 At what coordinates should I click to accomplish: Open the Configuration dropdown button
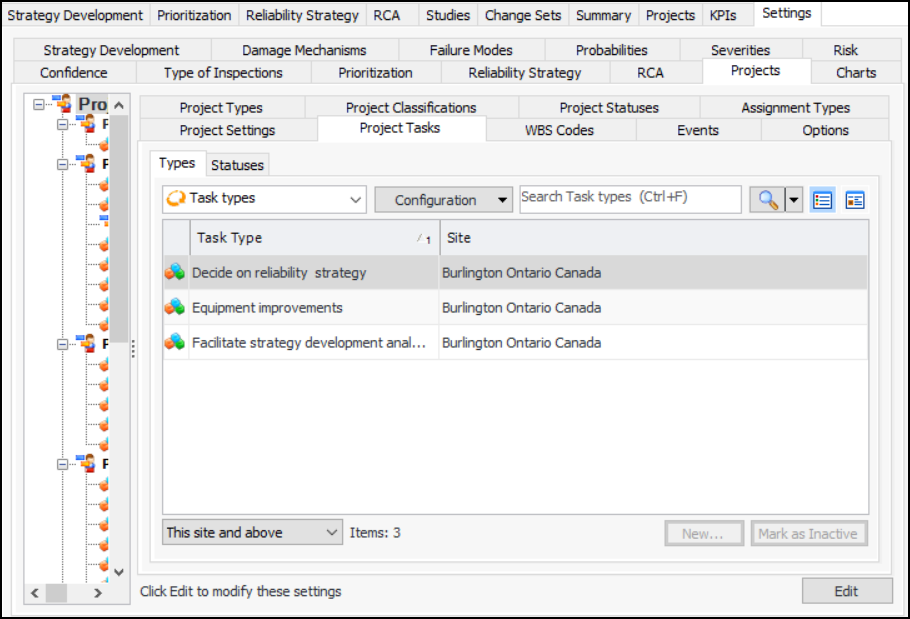coord(443,200)
